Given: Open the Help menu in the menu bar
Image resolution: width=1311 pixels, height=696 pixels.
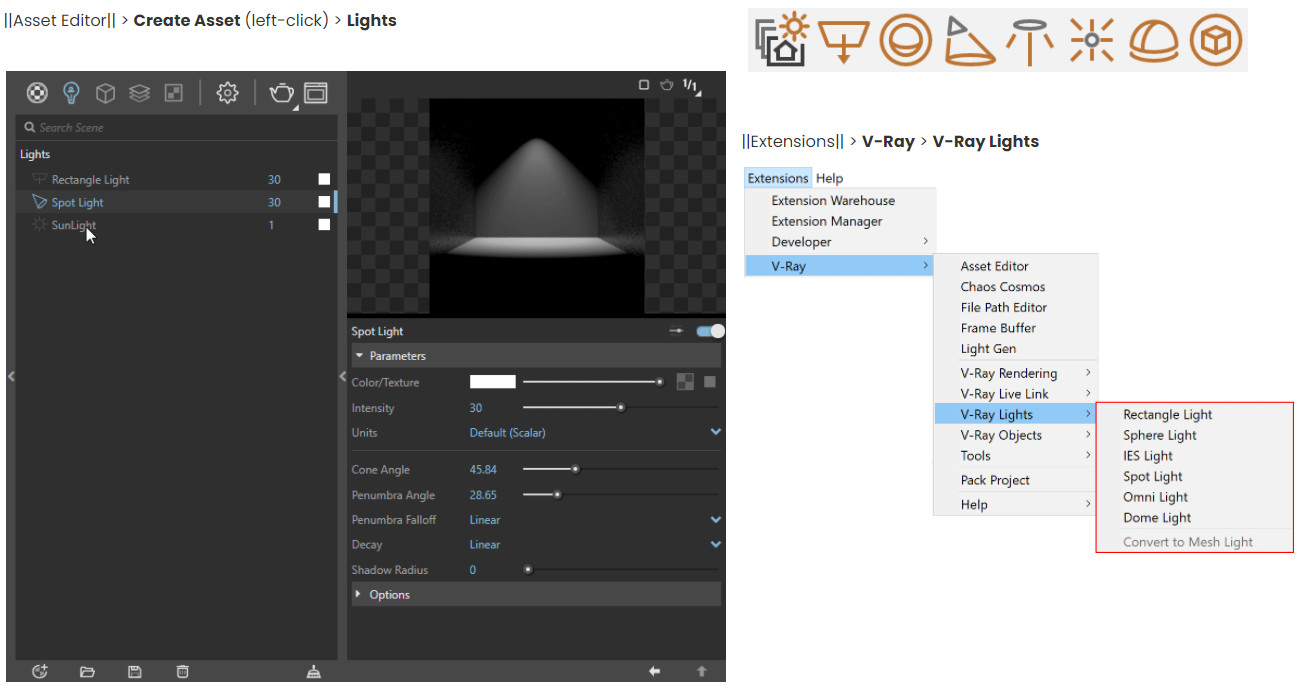Looking at the screenshot, I should tap(829, 178).
